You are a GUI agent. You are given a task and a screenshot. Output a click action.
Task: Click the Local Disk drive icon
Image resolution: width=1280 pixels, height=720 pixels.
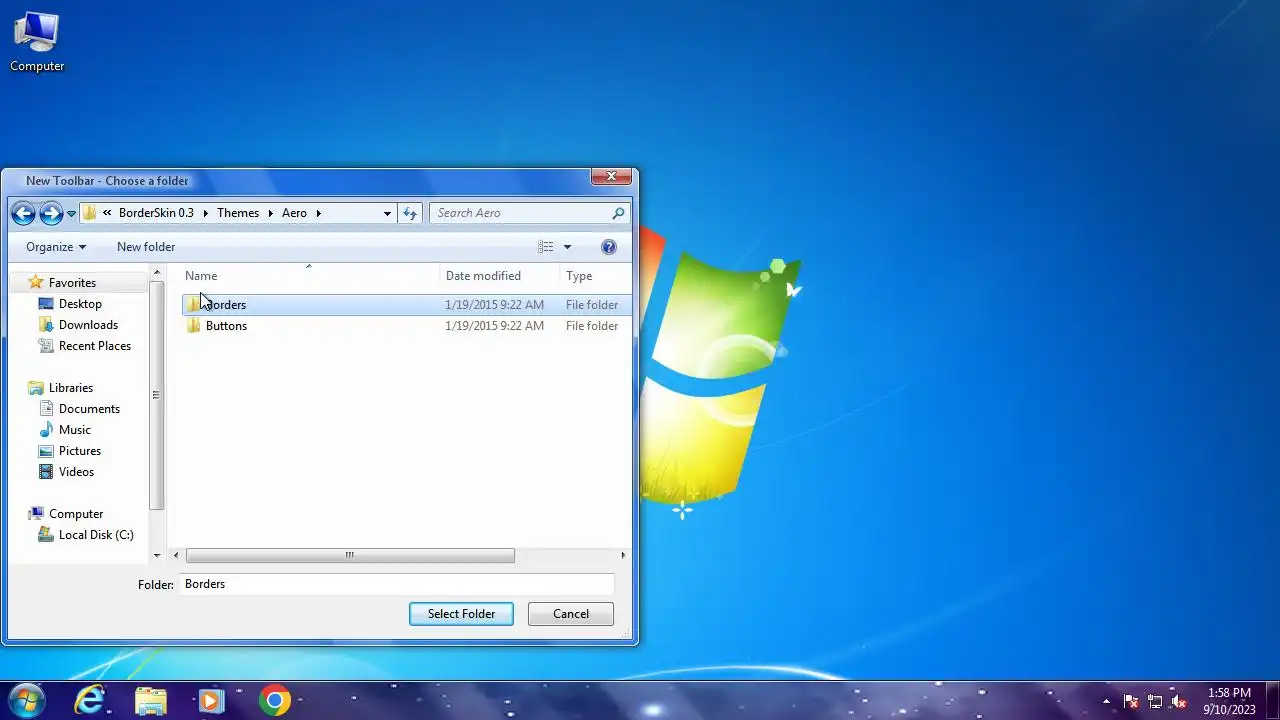(46, 535)
